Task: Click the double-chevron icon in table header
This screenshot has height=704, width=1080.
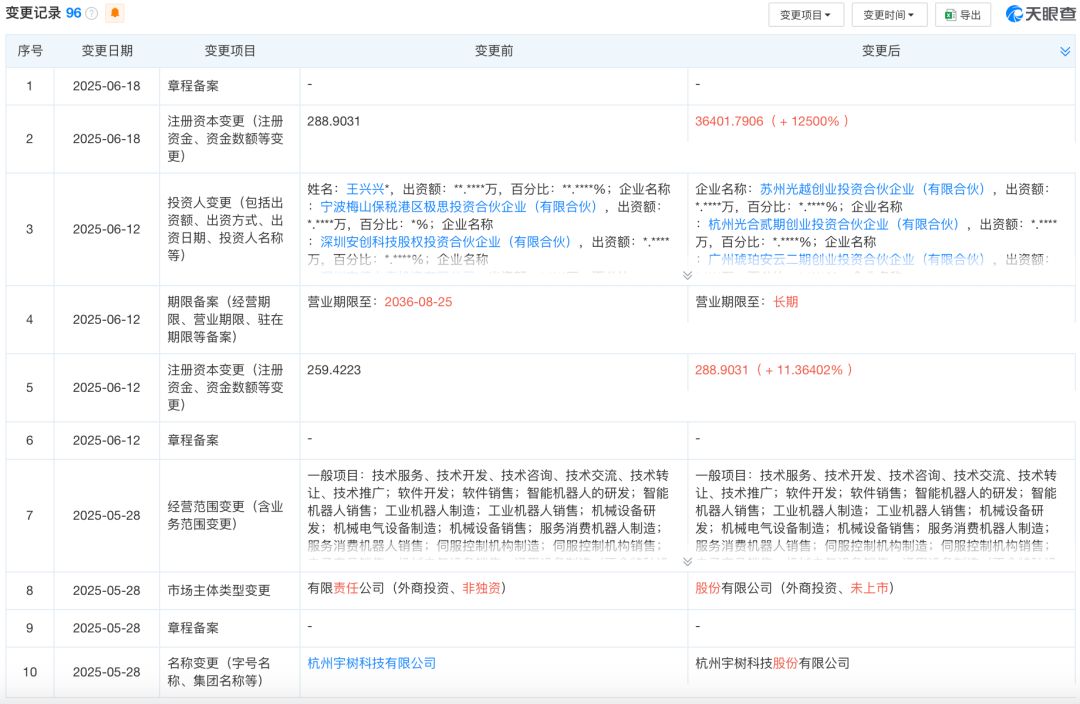Action: pos(1065,51)
